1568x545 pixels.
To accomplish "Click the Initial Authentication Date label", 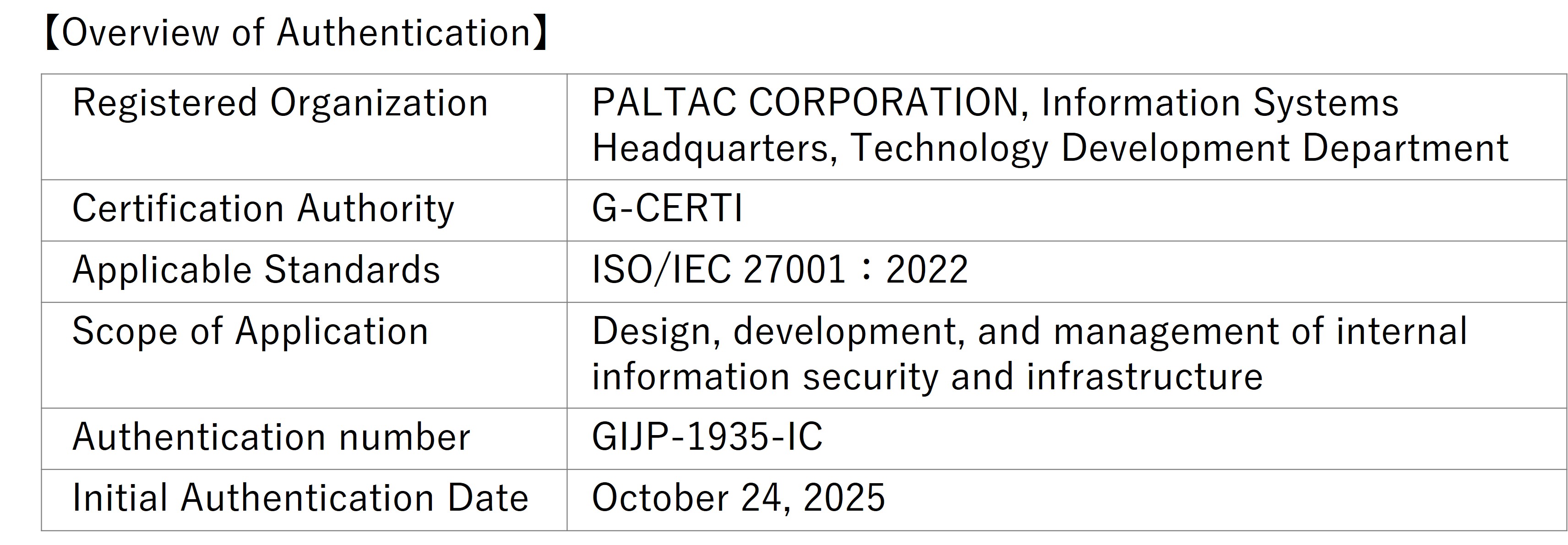I will point(300,498).
